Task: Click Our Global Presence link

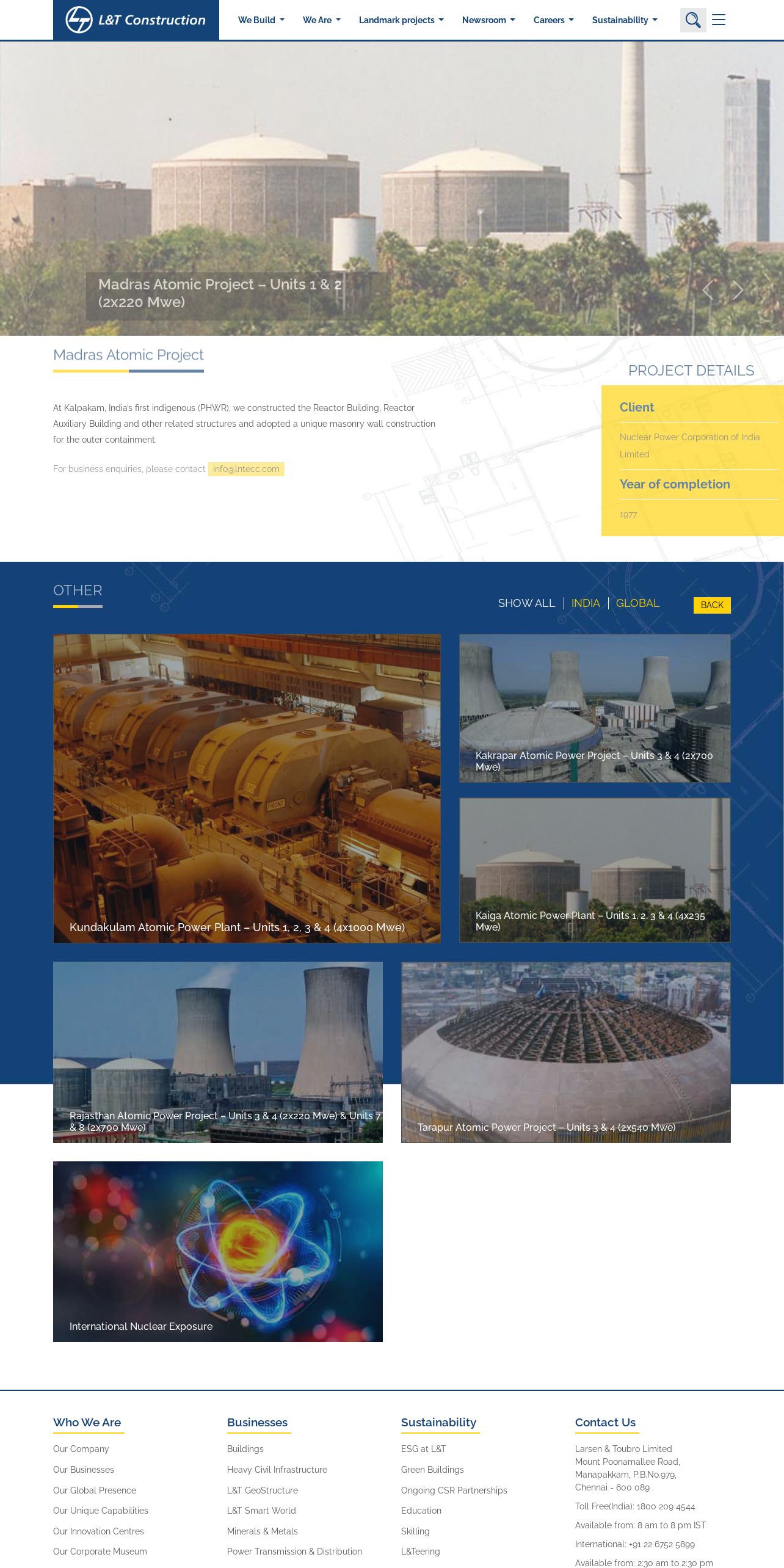Action: [x=95, y=1490]
